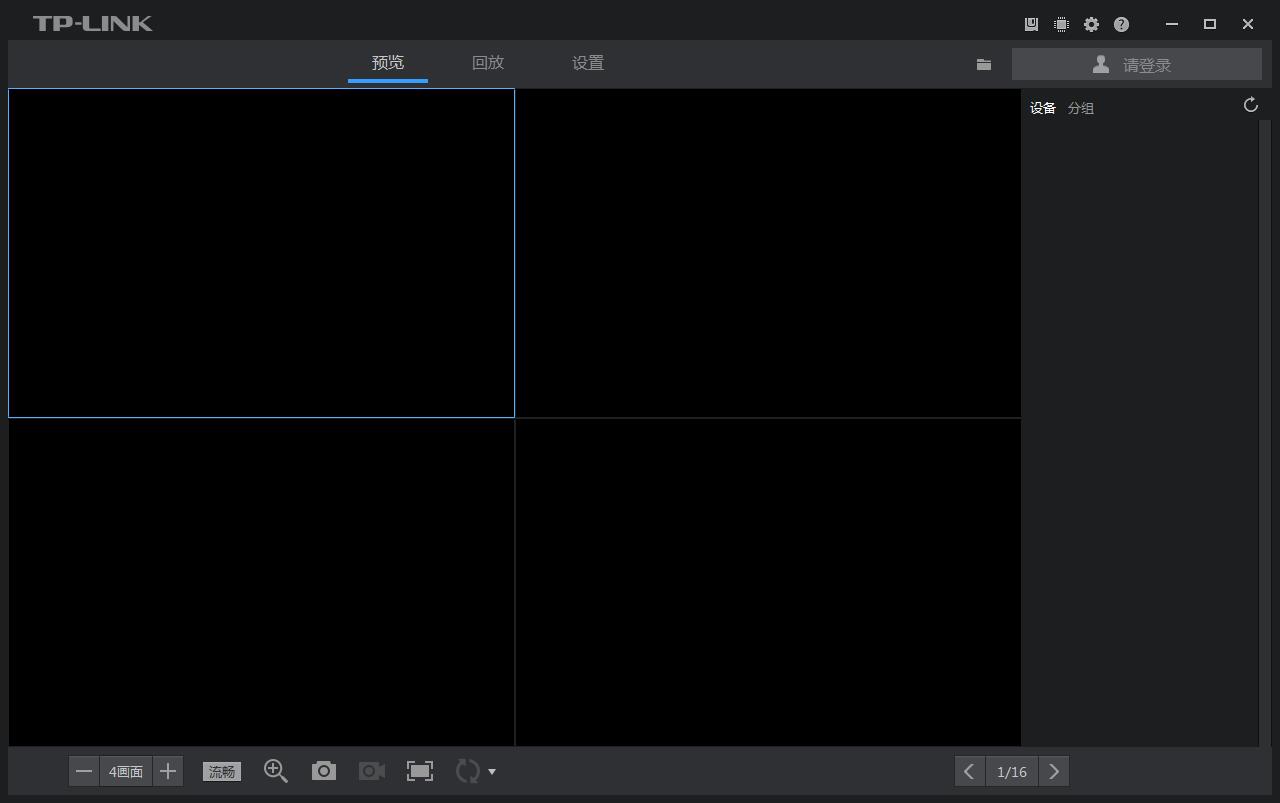Image resolution: width=1280 pixels, height=803 pixels.
Task: Open the carousel interval dropdown arrow
Action: tap(491, 771)
